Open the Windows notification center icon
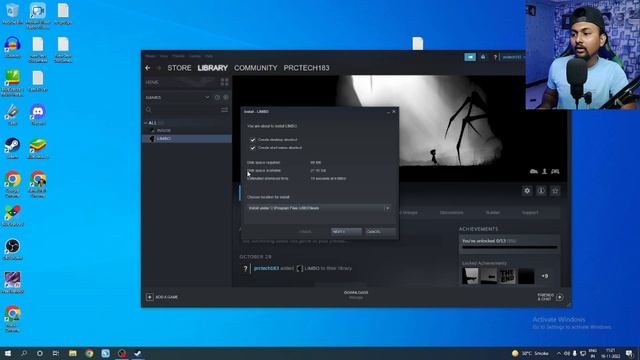The width and height of the screenshot is (640, 360). [629, 353]
